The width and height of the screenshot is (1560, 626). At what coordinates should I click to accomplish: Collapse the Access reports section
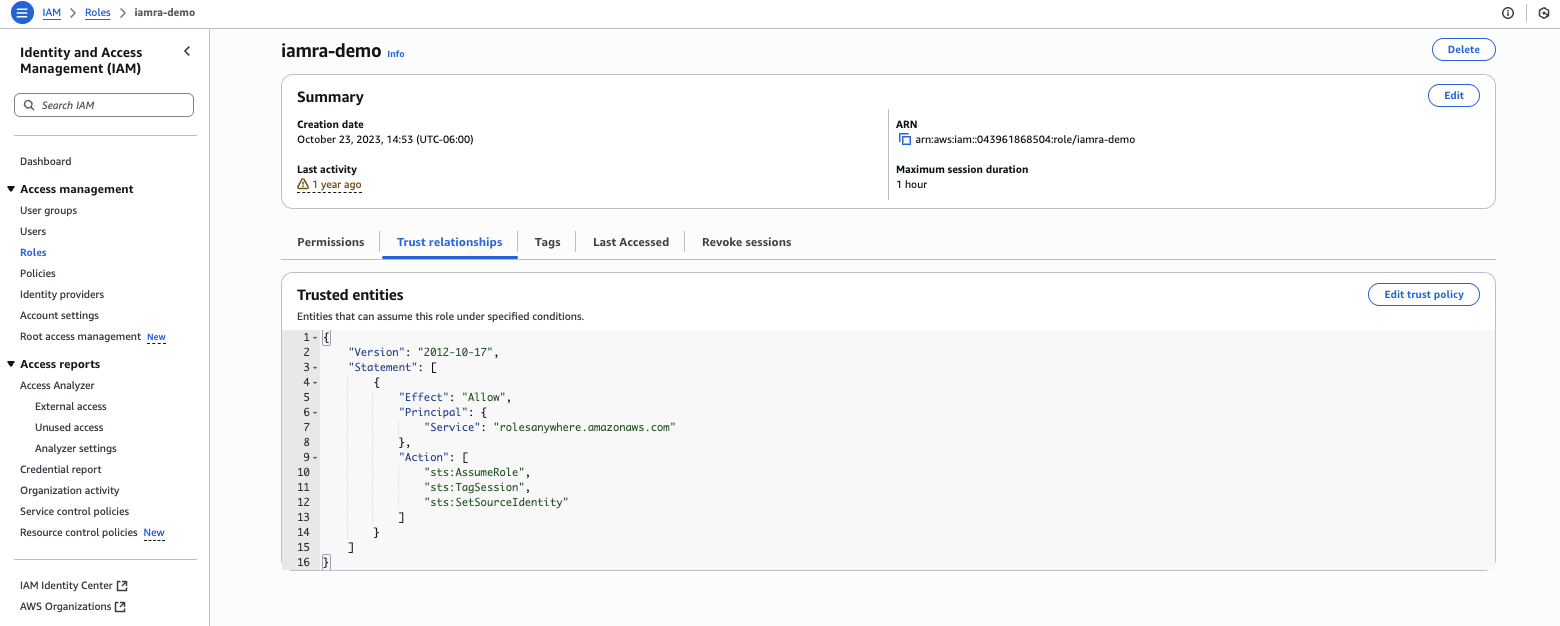pyautogui.click(x=11, y=363)
